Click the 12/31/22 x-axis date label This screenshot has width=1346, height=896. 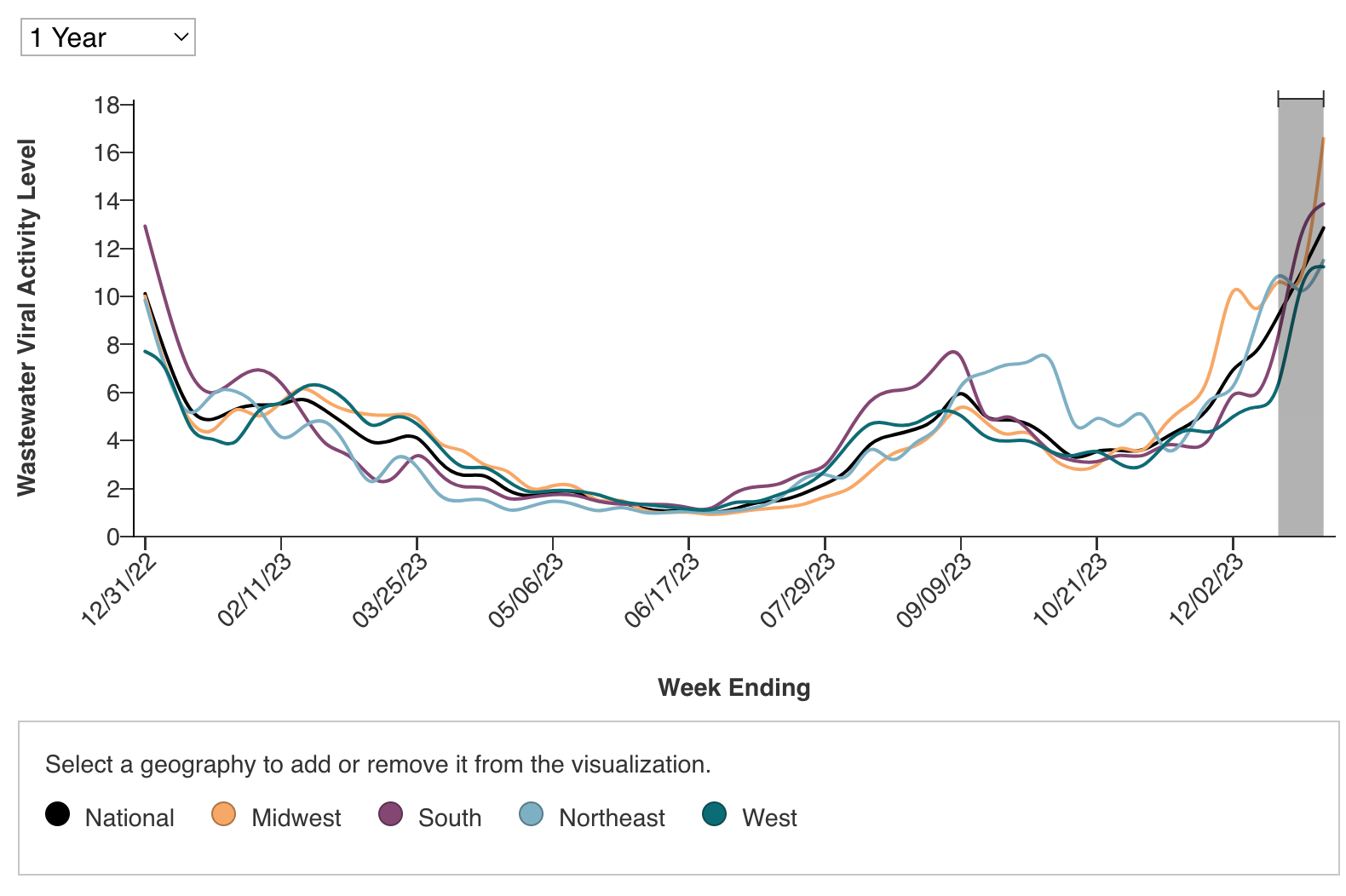click(x=118, y=590)
